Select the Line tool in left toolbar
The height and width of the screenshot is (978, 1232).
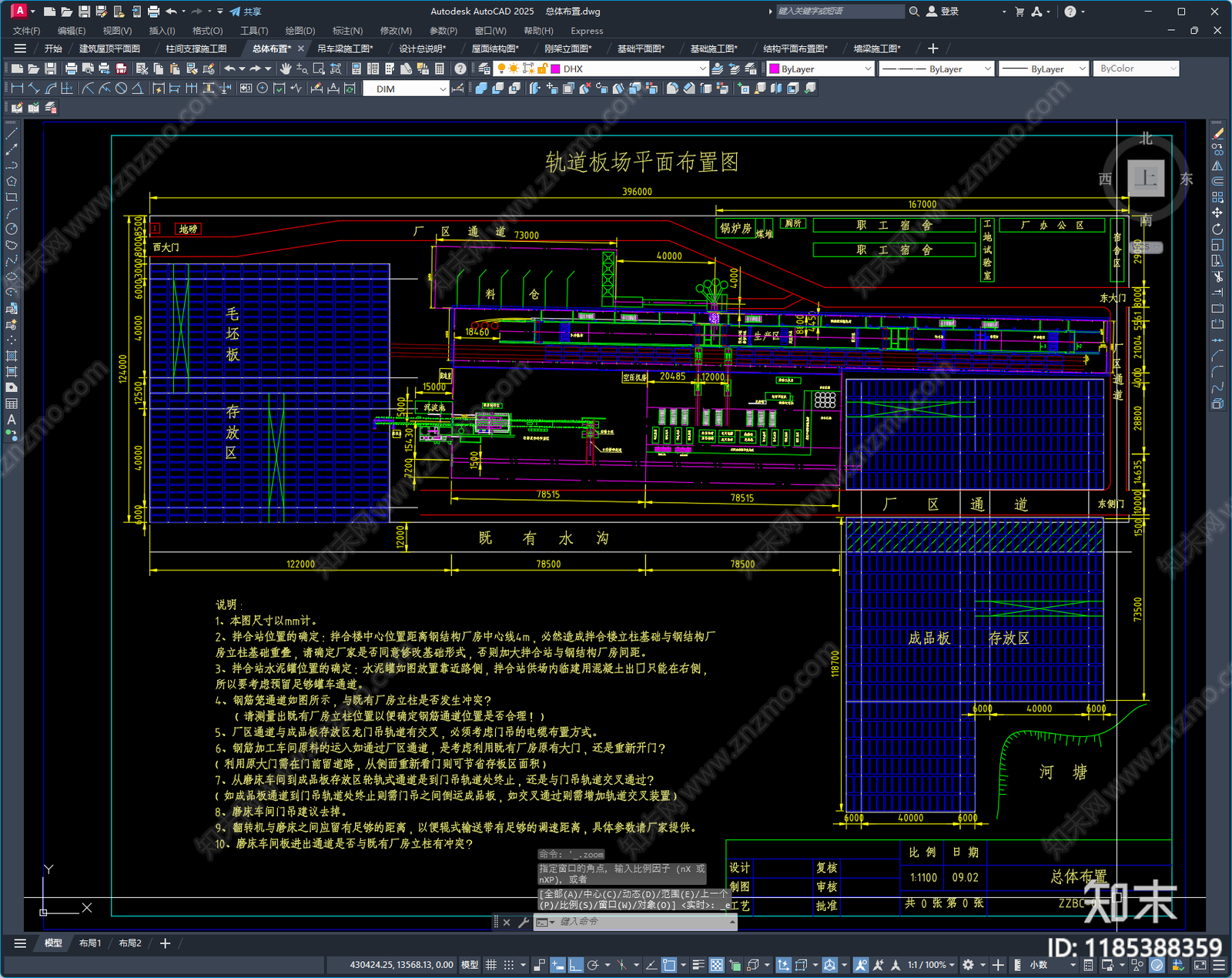click(12, 134)
